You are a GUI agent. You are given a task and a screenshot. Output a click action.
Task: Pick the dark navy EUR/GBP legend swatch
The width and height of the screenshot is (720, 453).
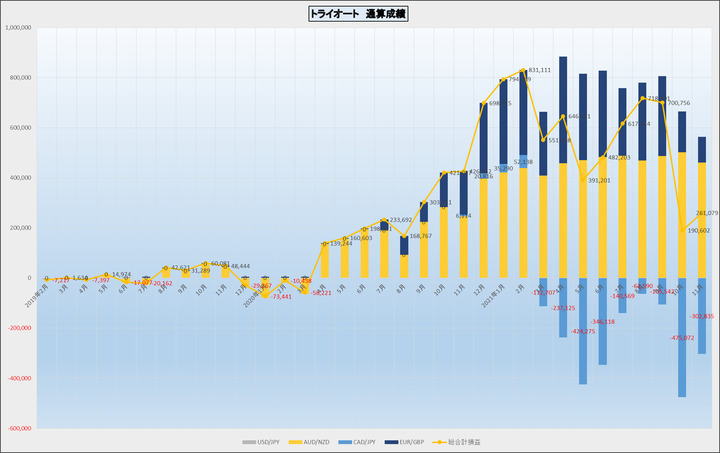click(x=391, y=442)
